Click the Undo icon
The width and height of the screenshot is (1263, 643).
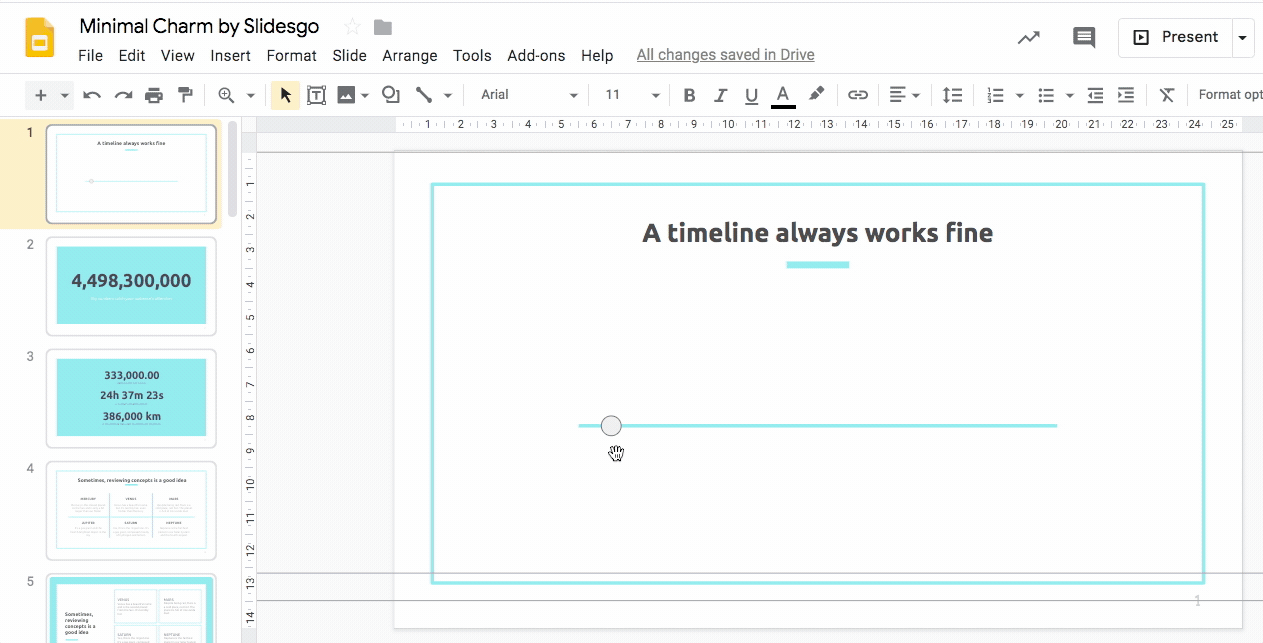pos(91,95)
